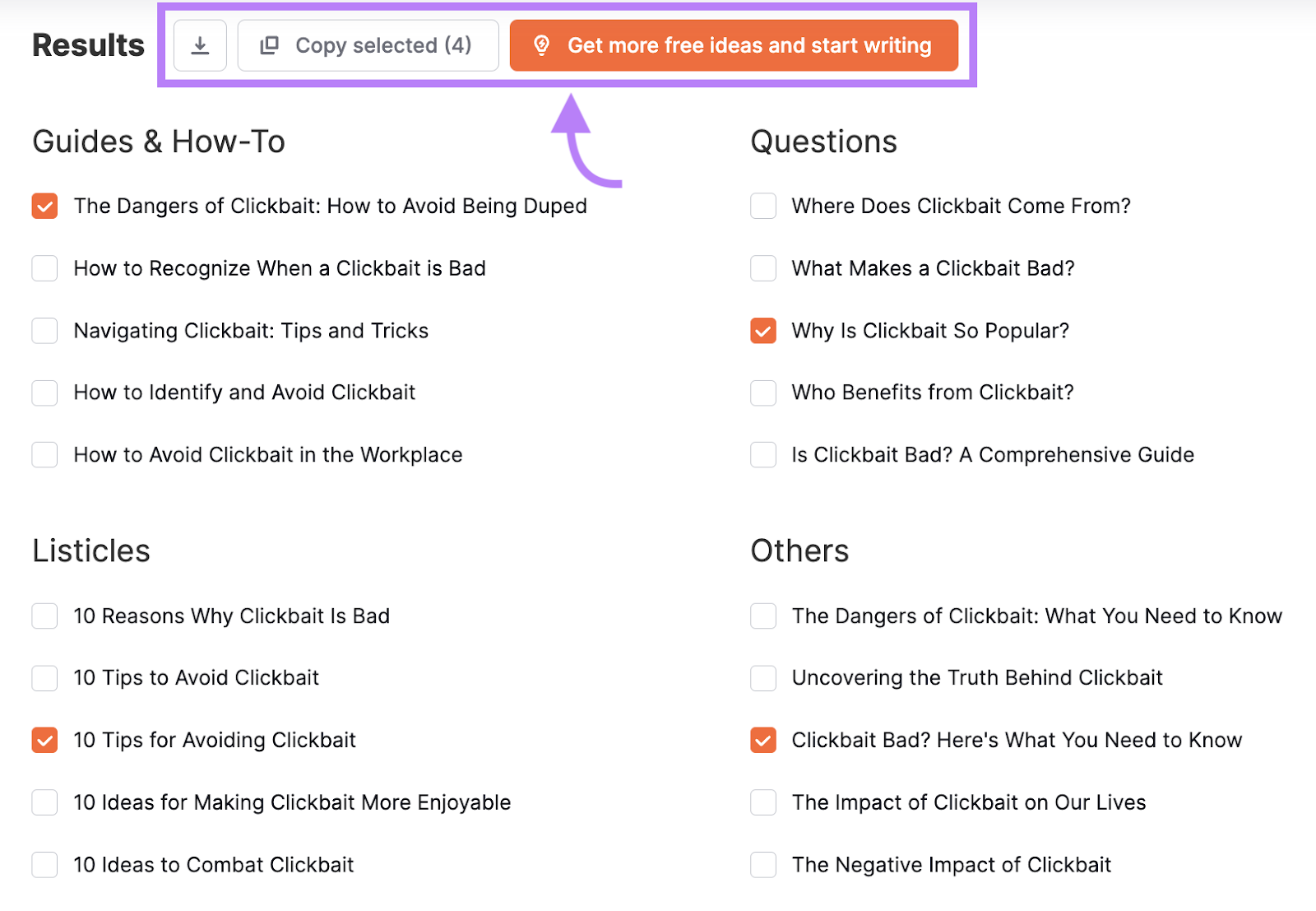This screenshot has width=1316, height=911.
Task: Uncheck 'Why Is Clickbait So Popular?'
Action: pyautogui.click(x=763, y=331)
